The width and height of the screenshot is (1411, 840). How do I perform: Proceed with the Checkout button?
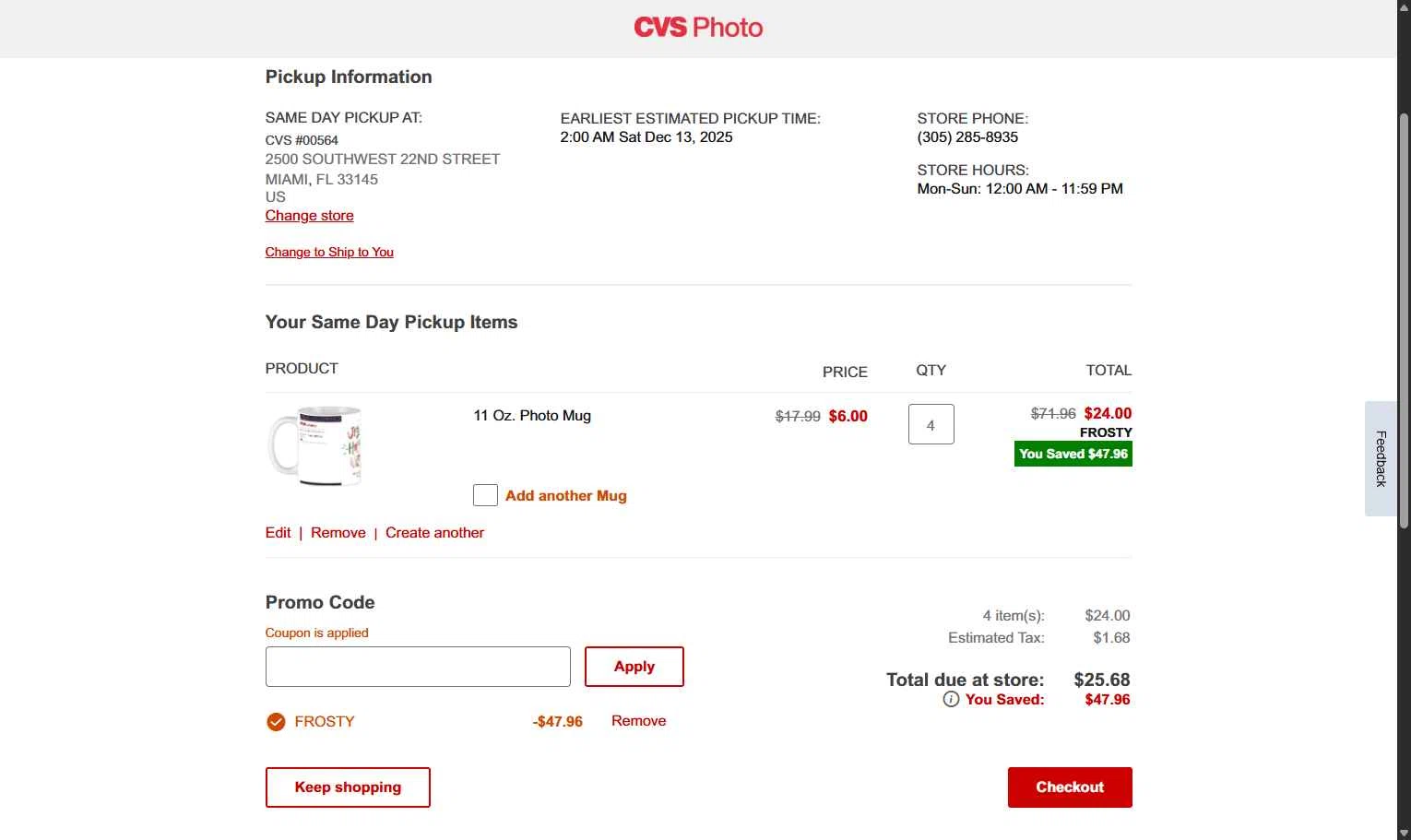(x=1070, y=787)
